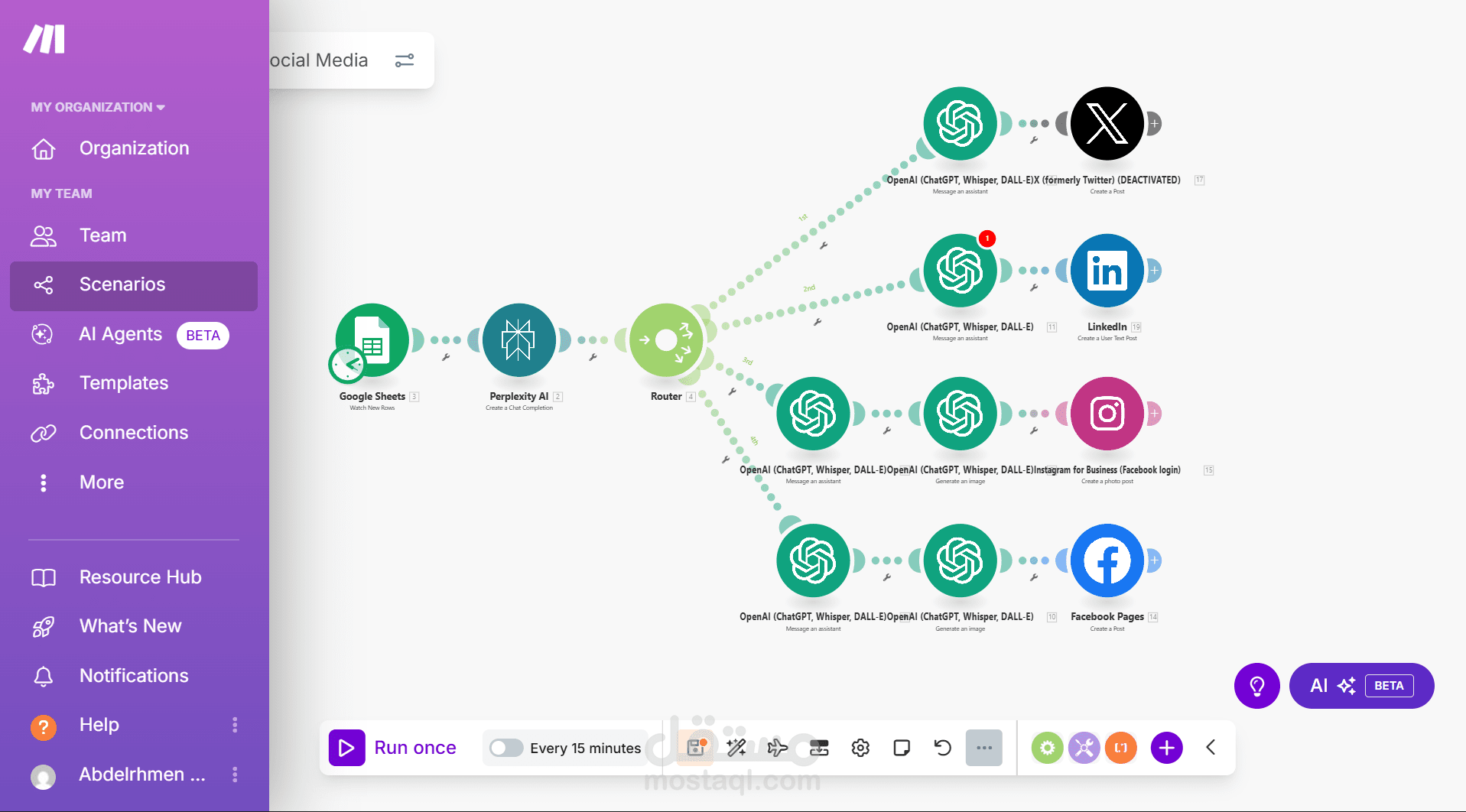The width and height of the screenshot is (1466, 812).
Task: Edit the Social Media scenario name
Action: tap(319, 60)
